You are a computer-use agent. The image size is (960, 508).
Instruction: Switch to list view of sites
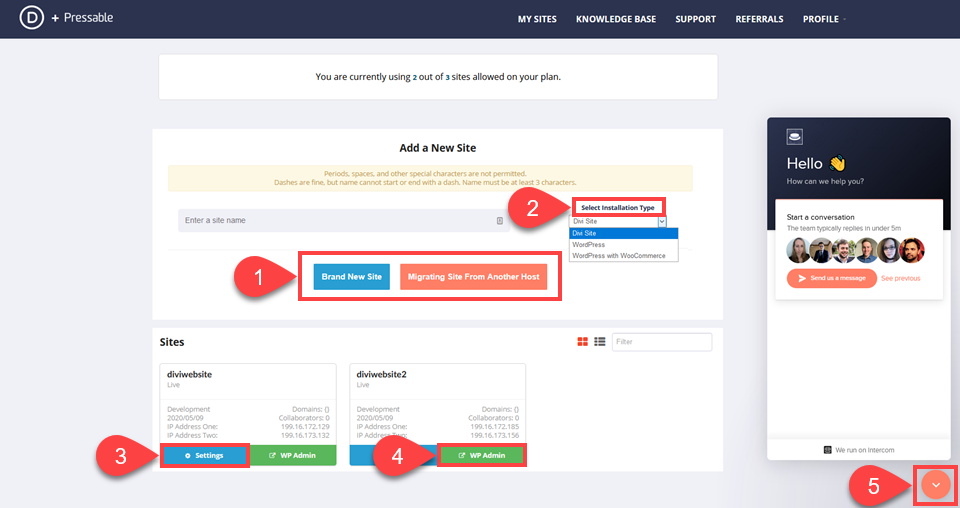[x=599, y=342]
